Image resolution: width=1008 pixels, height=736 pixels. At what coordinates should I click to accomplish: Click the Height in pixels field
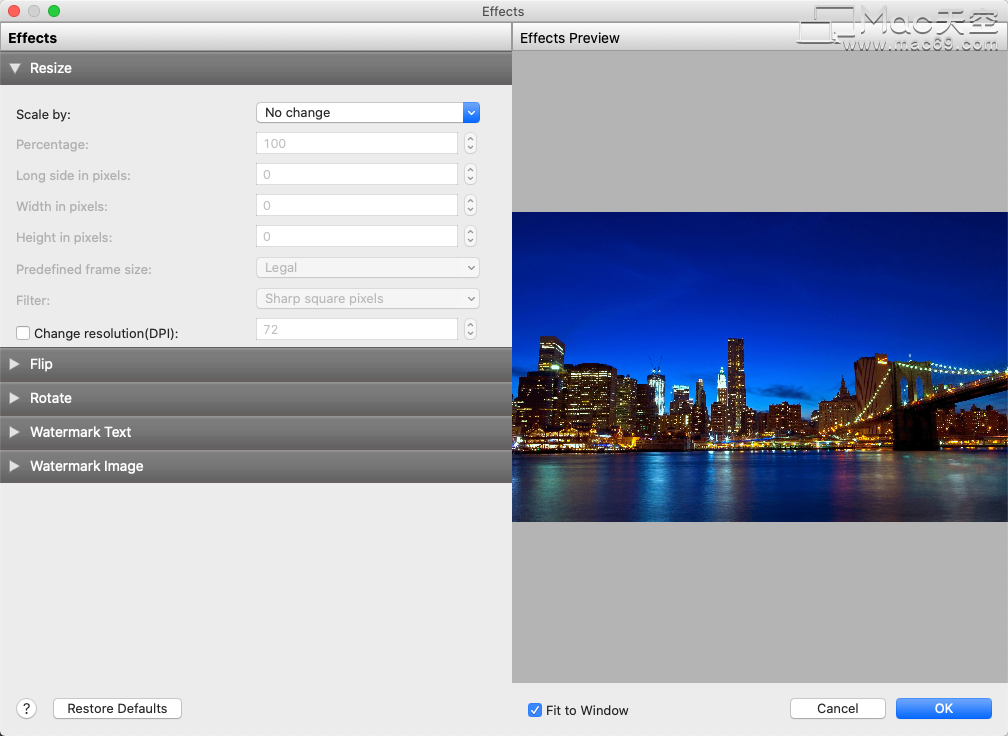pos(357,236)
